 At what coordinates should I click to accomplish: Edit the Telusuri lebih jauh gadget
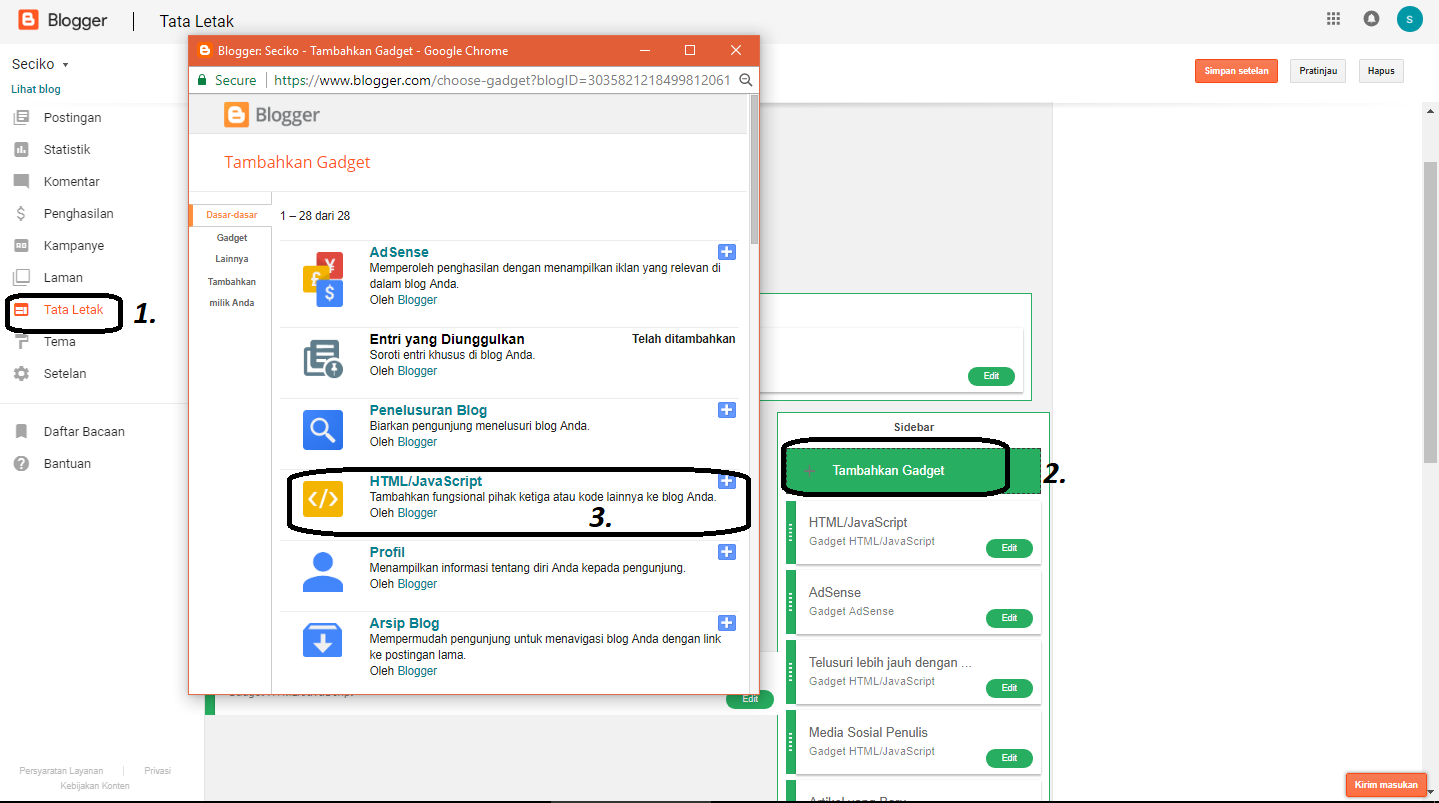(1009, 688)
